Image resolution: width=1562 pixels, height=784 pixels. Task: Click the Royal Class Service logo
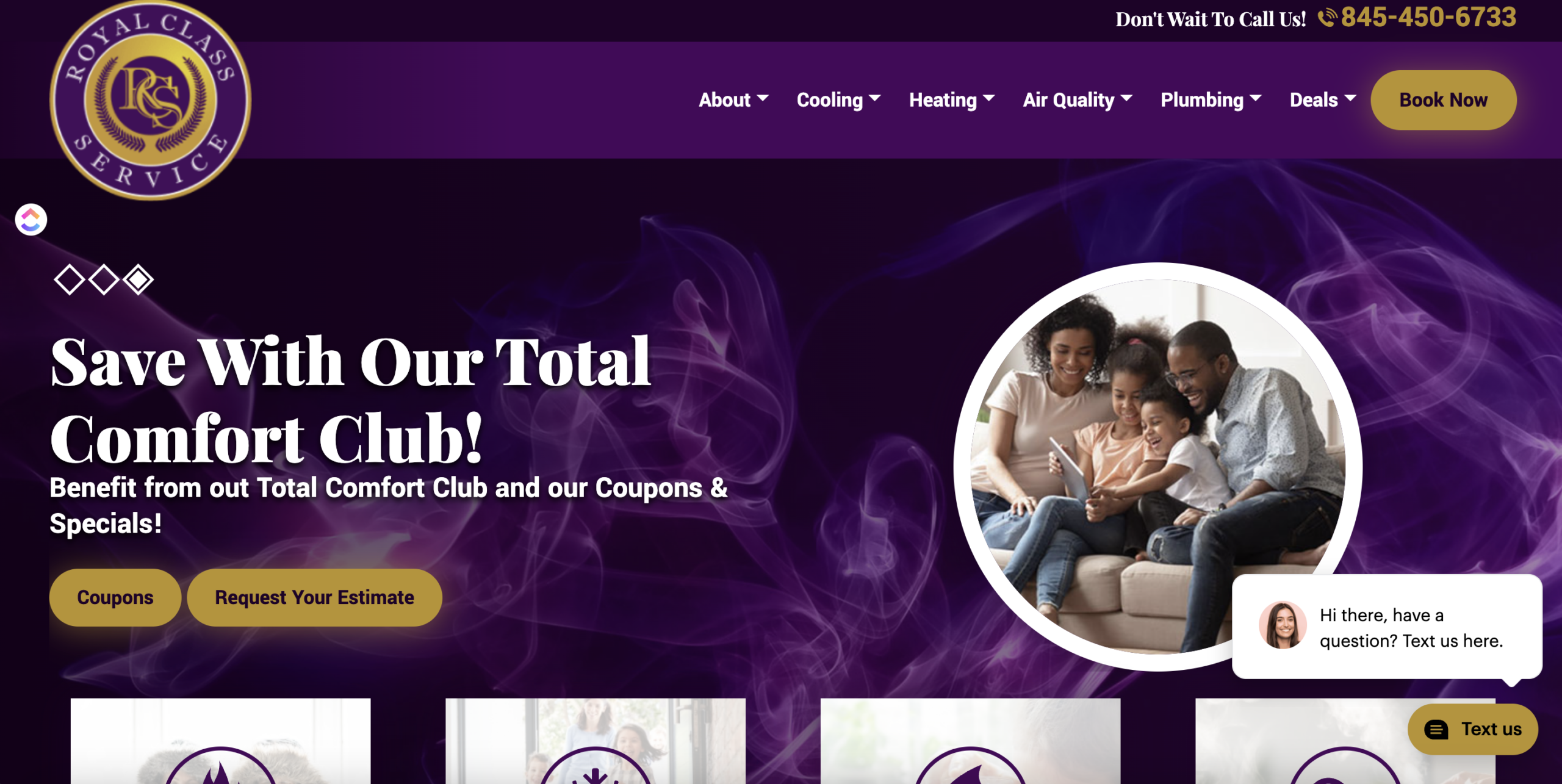(x=150, y=99)
